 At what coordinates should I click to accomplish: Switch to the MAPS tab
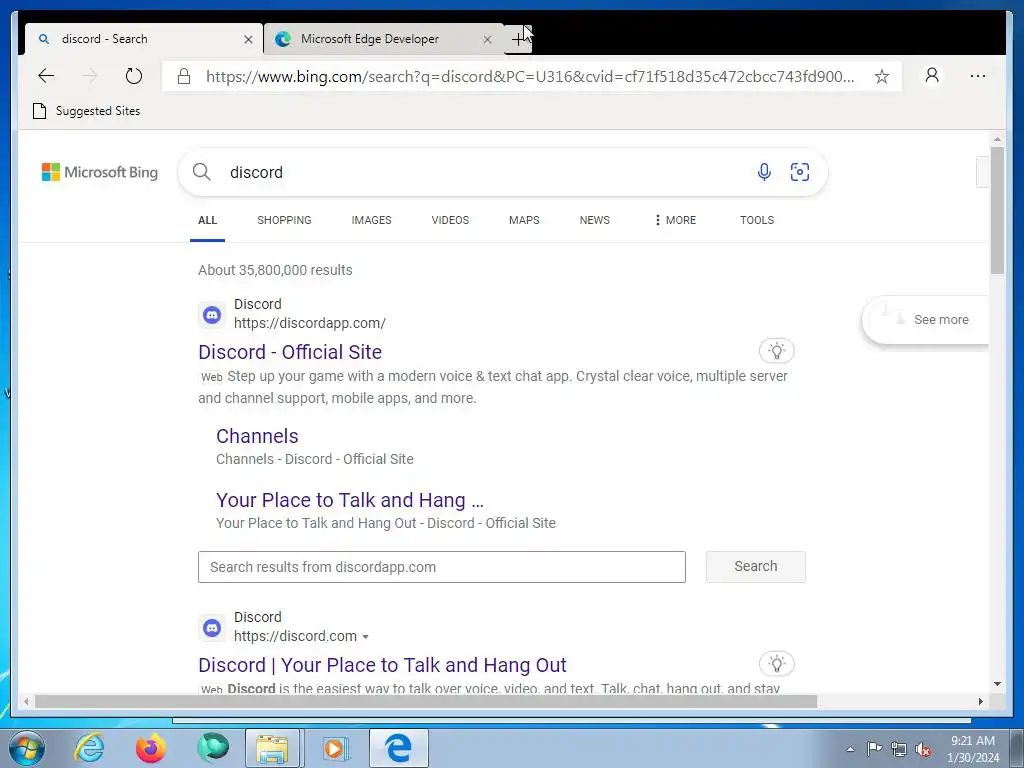pos(524,220)
